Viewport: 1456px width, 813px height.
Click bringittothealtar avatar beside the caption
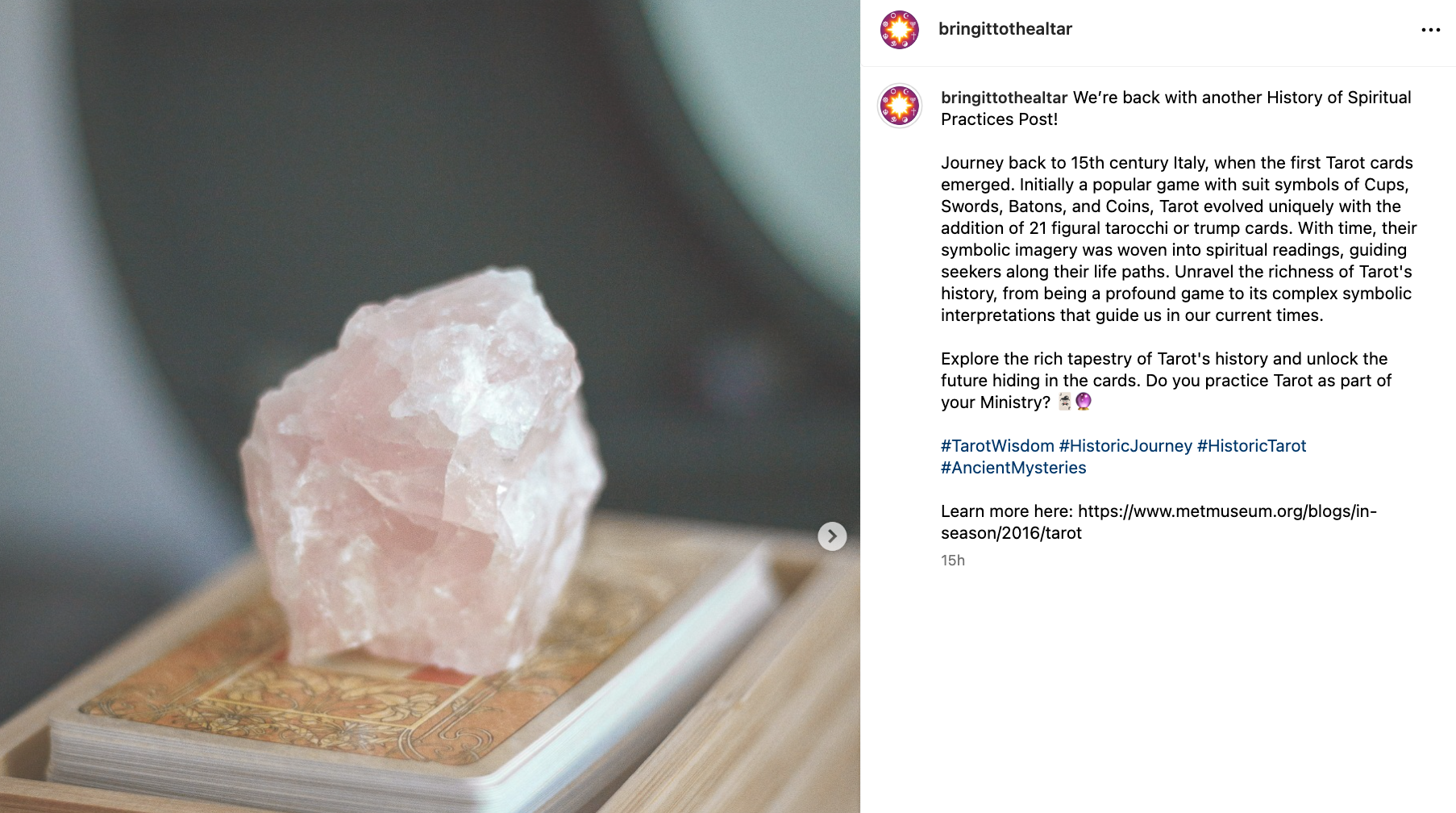pos(900,106)
